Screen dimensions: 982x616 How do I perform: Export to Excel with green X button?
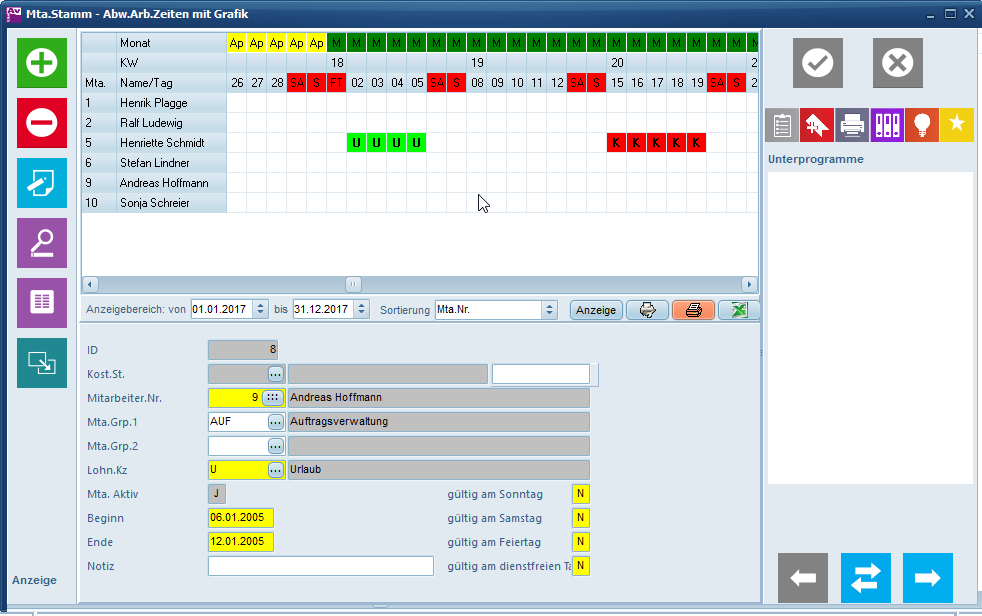[x=739, y=310]
